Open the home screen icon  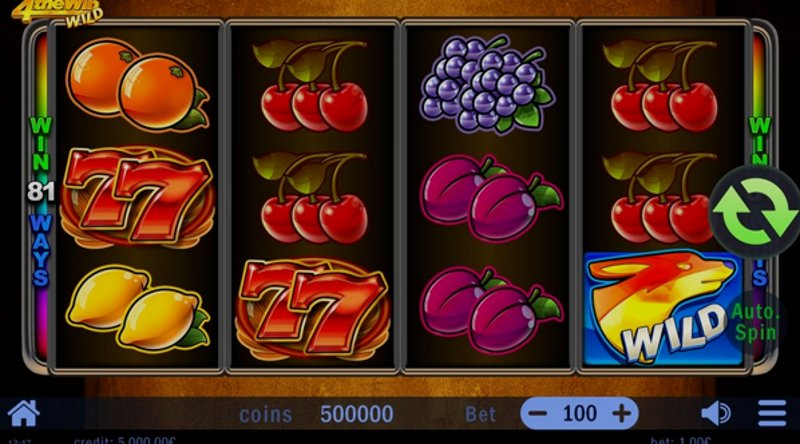coord(23,412)
